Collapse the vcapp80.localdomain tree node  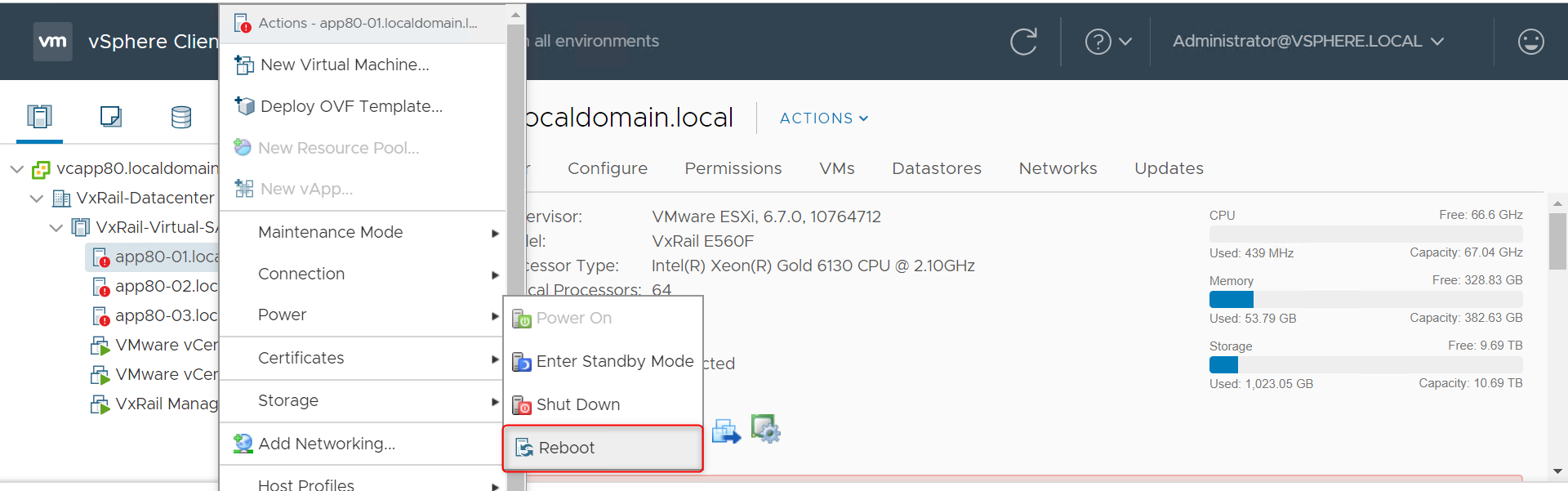coord(16,169)
